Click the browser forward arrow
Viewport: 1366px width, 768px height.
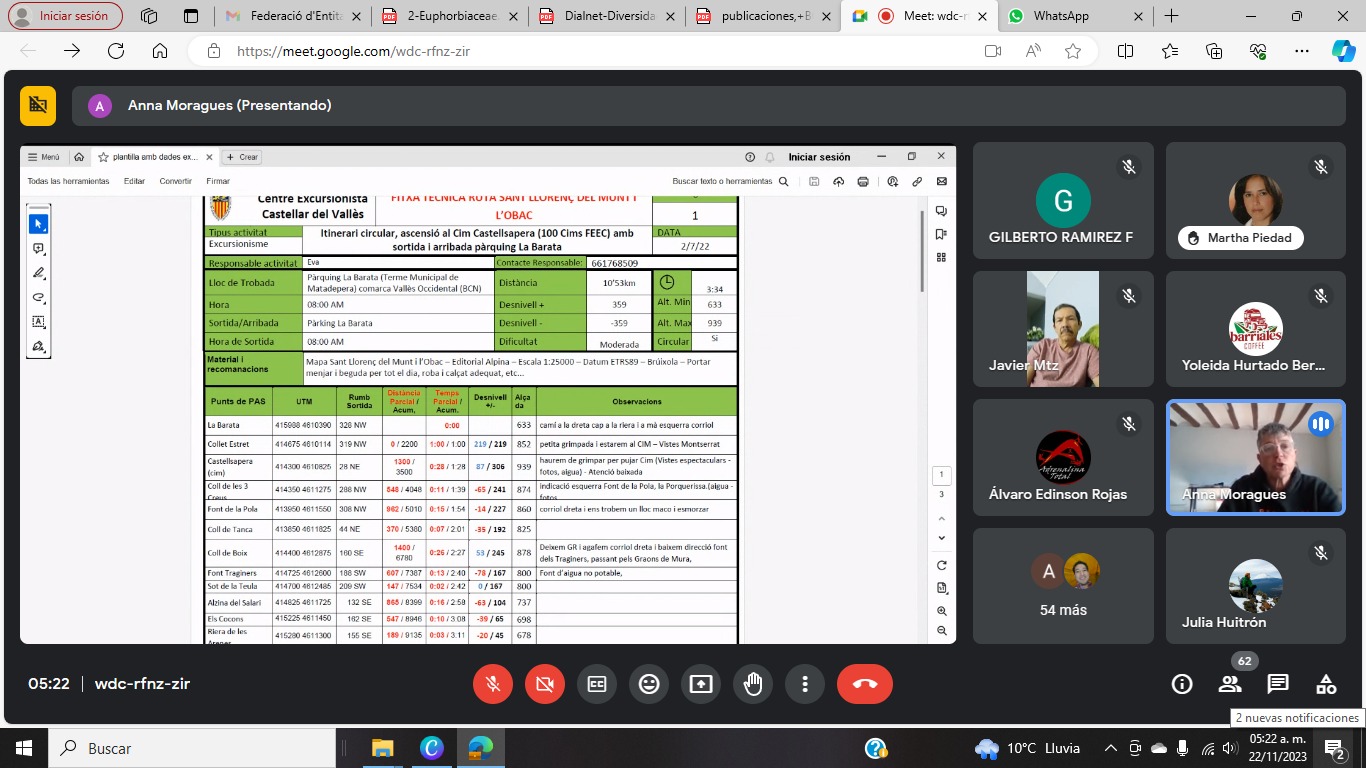[71, 51]
